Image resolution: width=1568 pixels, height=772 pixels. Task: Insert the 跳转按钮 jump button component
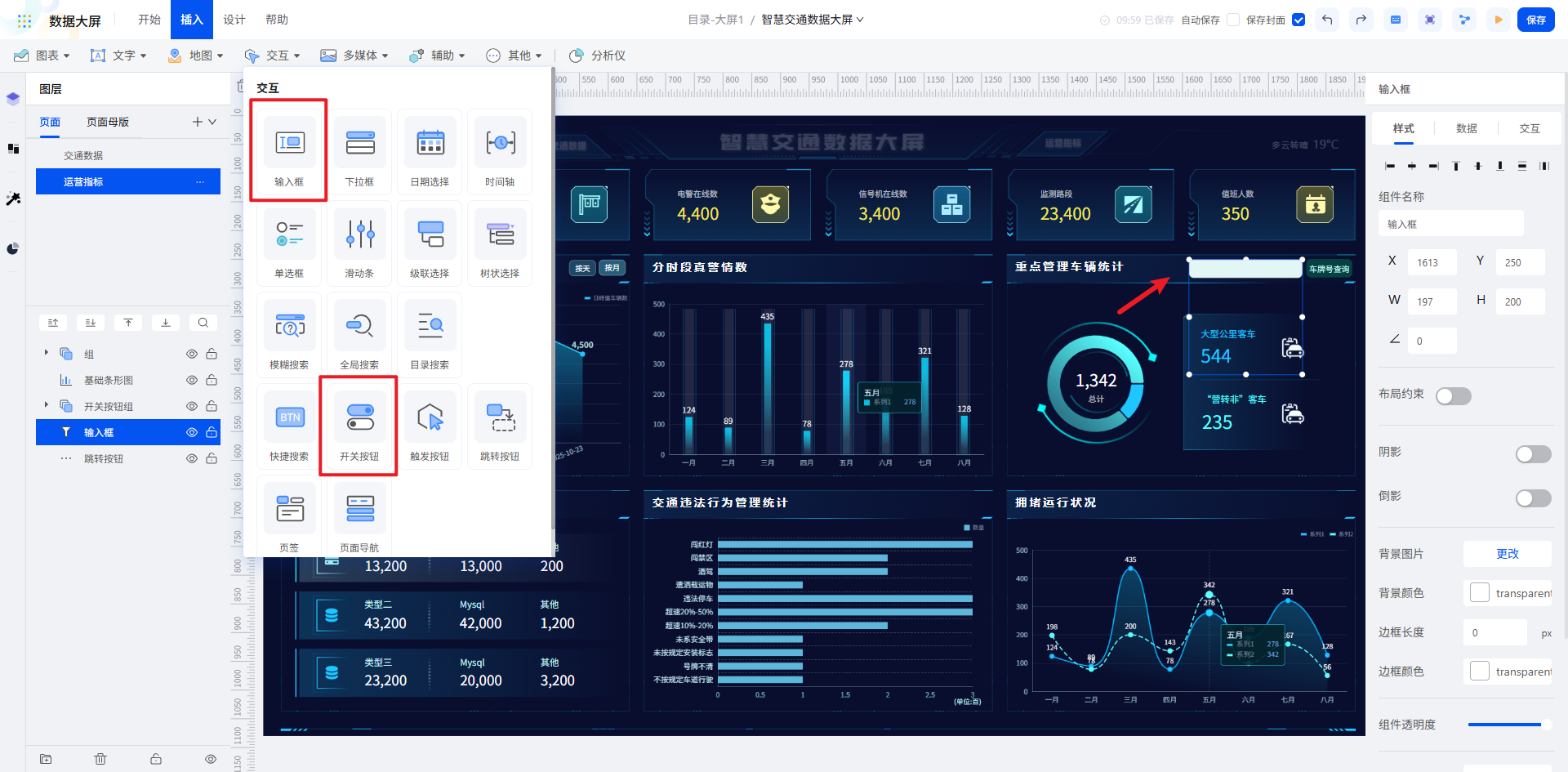(x=500, y=426)
